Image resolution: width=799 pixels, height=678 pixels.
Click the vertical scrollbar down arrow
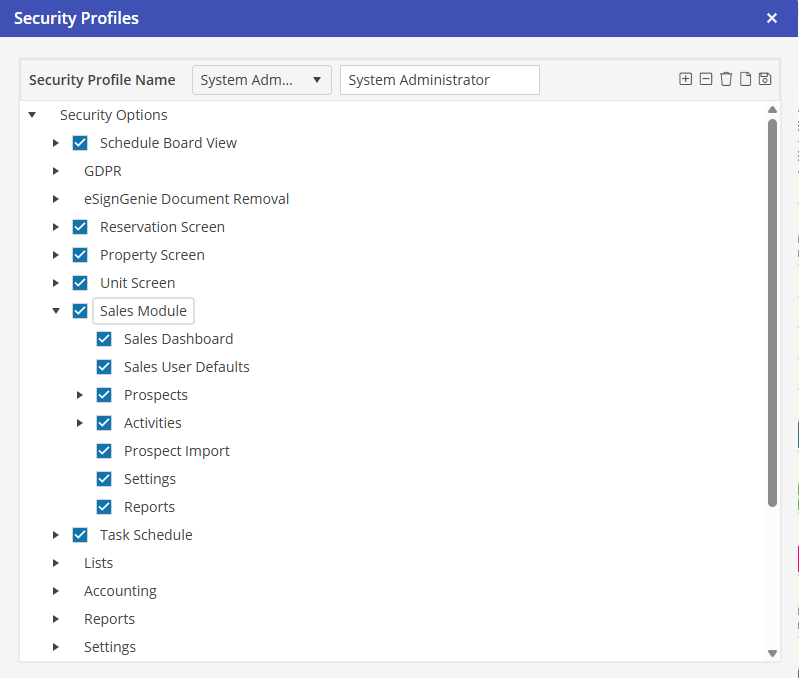pyautogui.click(x=772, y=653)
